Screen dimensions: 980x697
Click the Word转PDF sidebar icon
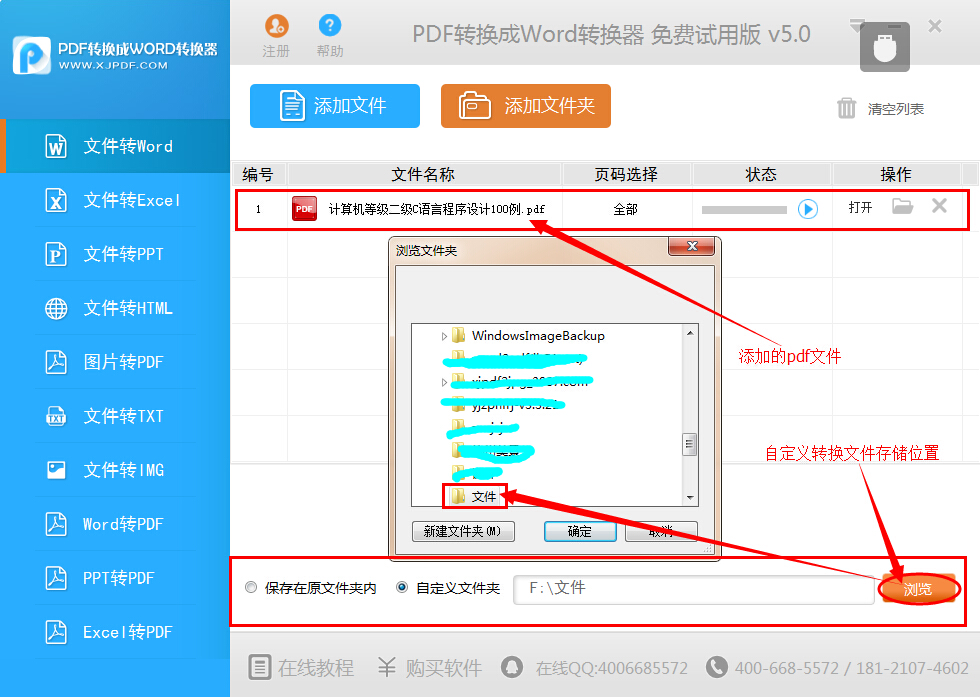56,524
